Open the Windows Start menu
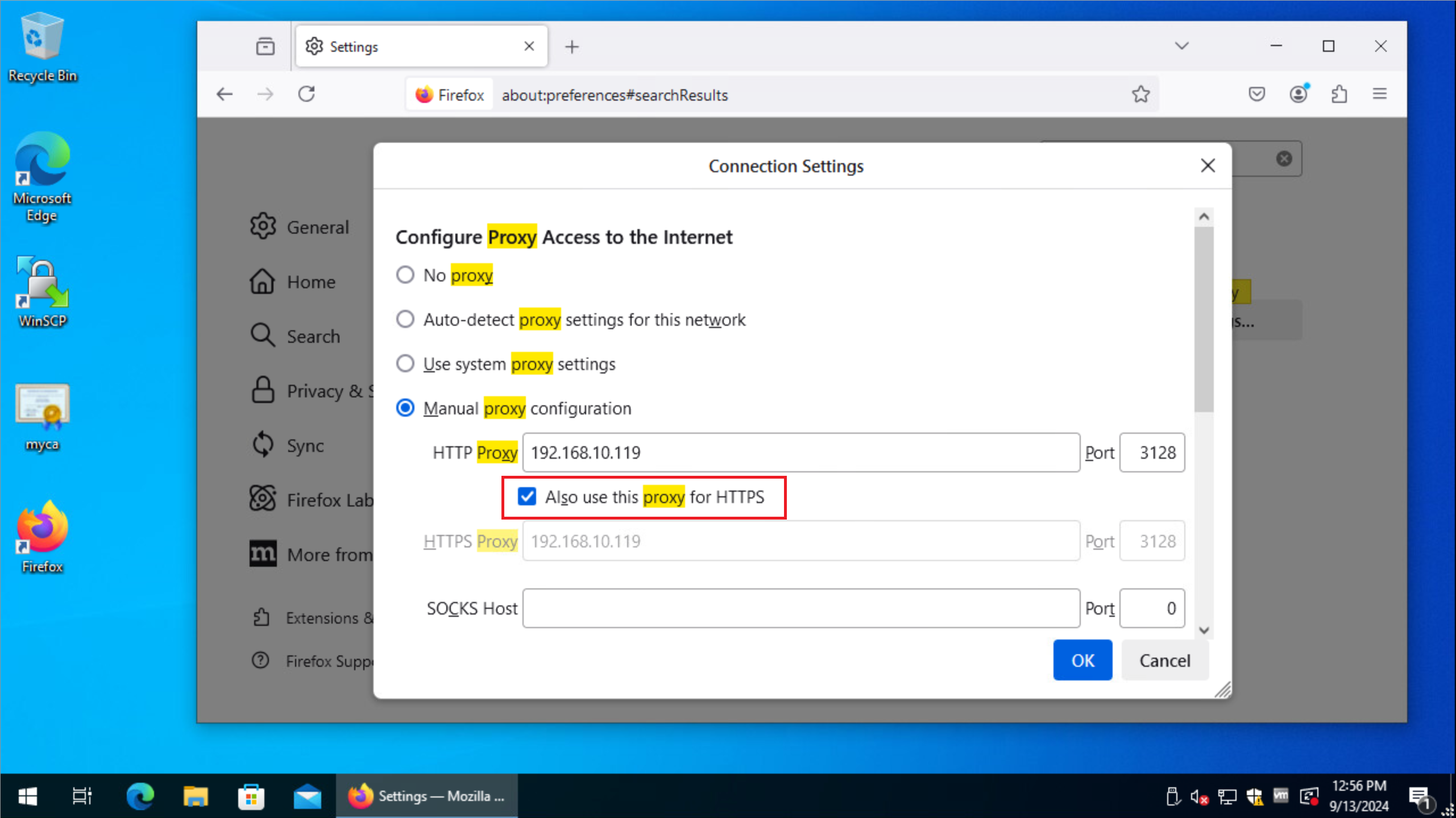The height and width of the screenshot is (818, 1456). [x=27, y=796]
